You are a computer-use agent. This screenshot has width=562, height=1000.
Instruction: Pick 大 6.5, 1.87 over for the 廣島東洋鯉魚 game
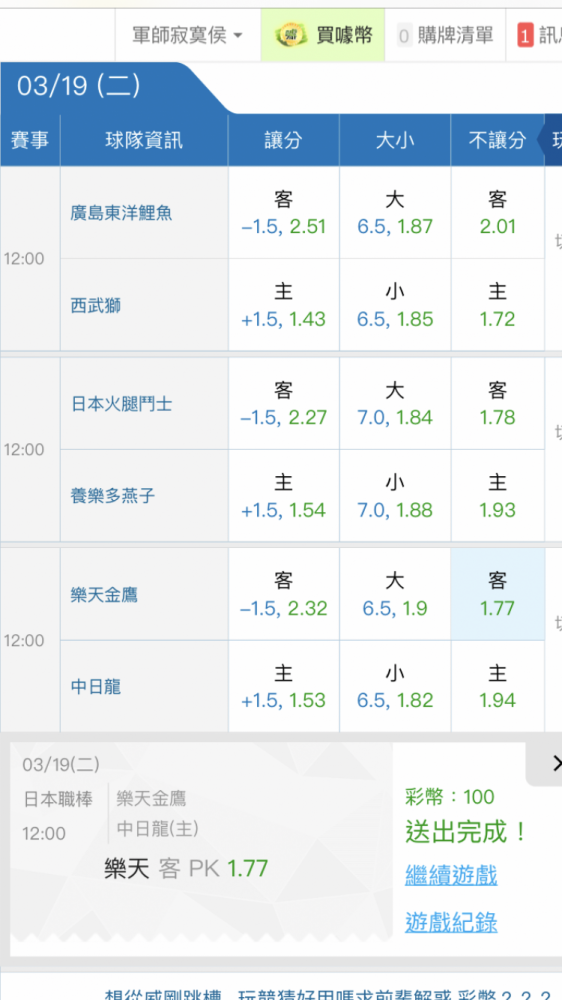[x=395, y=212]
